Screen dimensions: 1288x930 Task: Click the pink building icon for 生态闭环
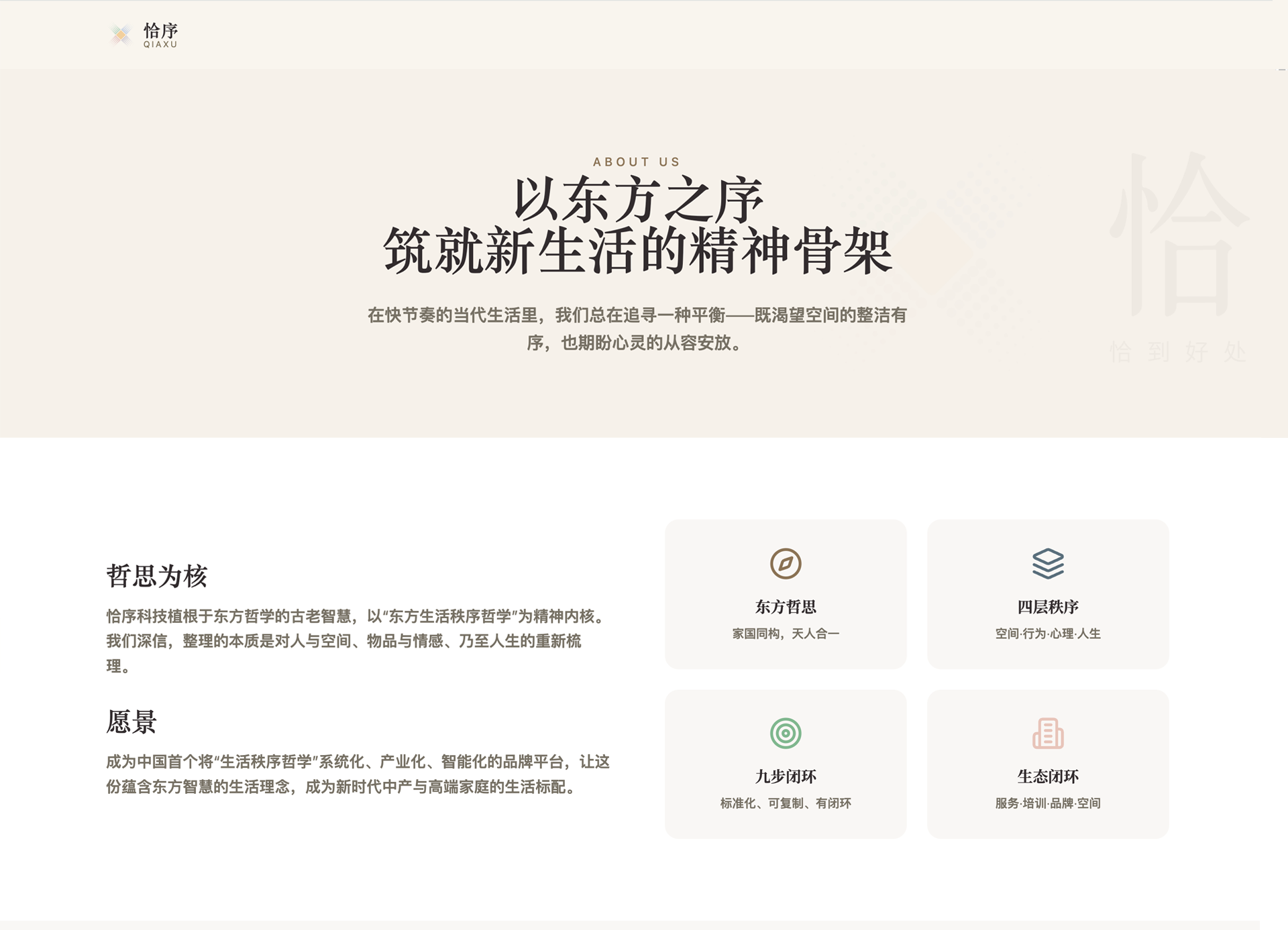(x=1047, y=733)
